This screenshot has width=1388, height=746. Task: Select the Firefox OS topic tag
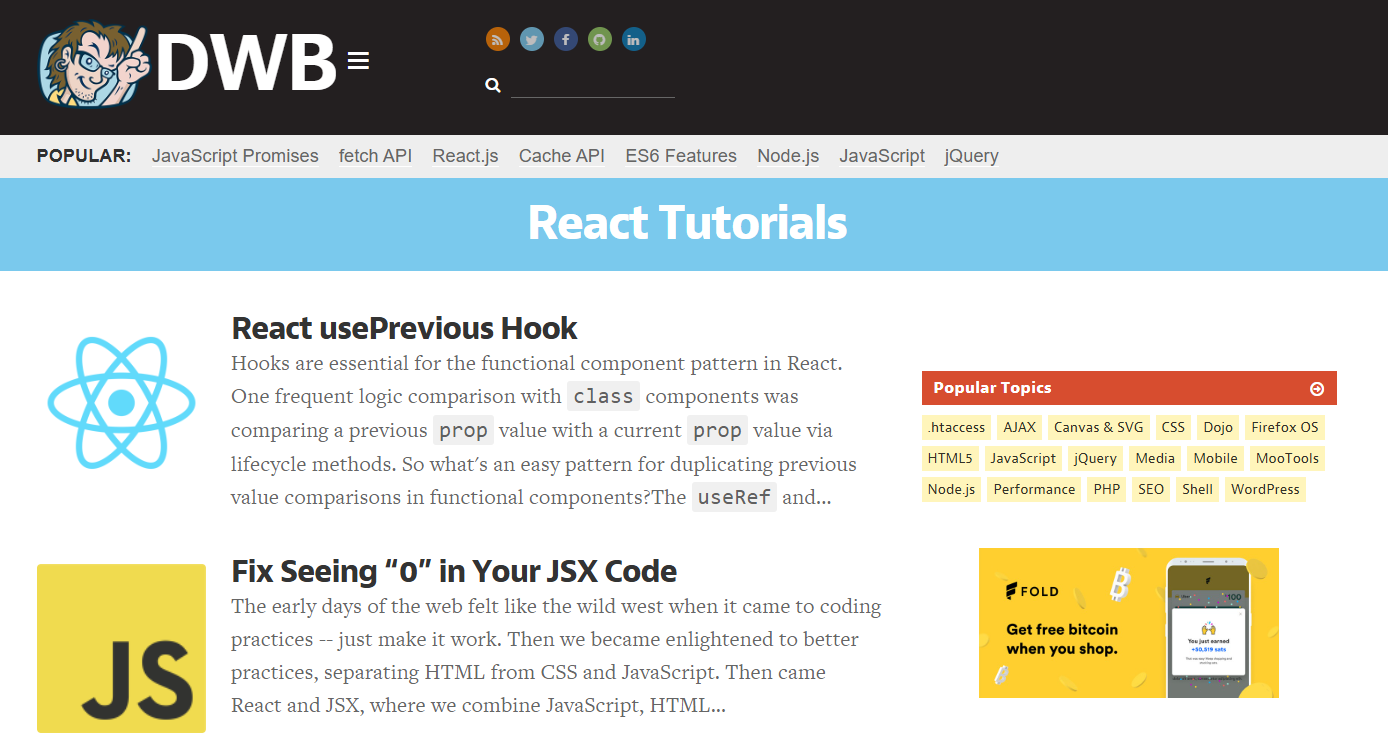1285,427
